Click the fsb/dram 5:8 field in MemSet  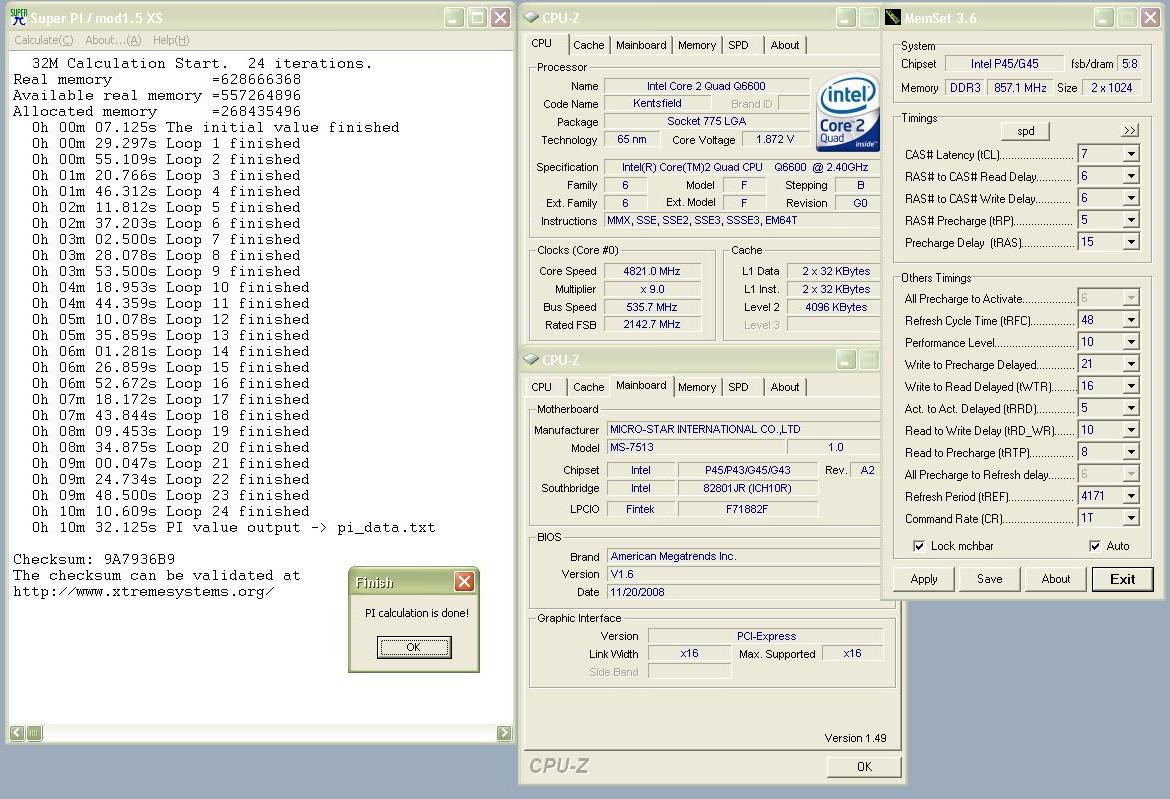[1130, 64]
